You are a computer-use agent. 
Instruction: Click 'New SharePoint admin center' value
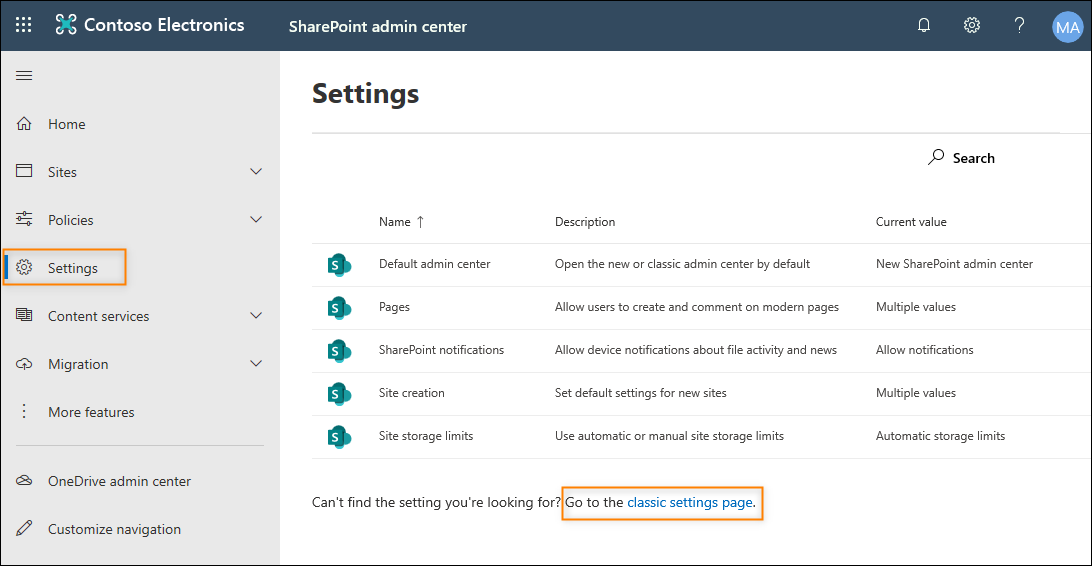(x=954, y=264)
